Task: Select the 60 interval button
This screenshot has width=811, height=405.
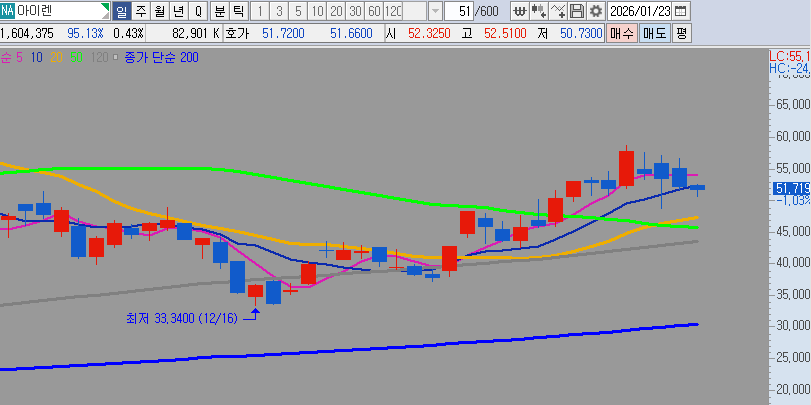Action: pos(374,10)
